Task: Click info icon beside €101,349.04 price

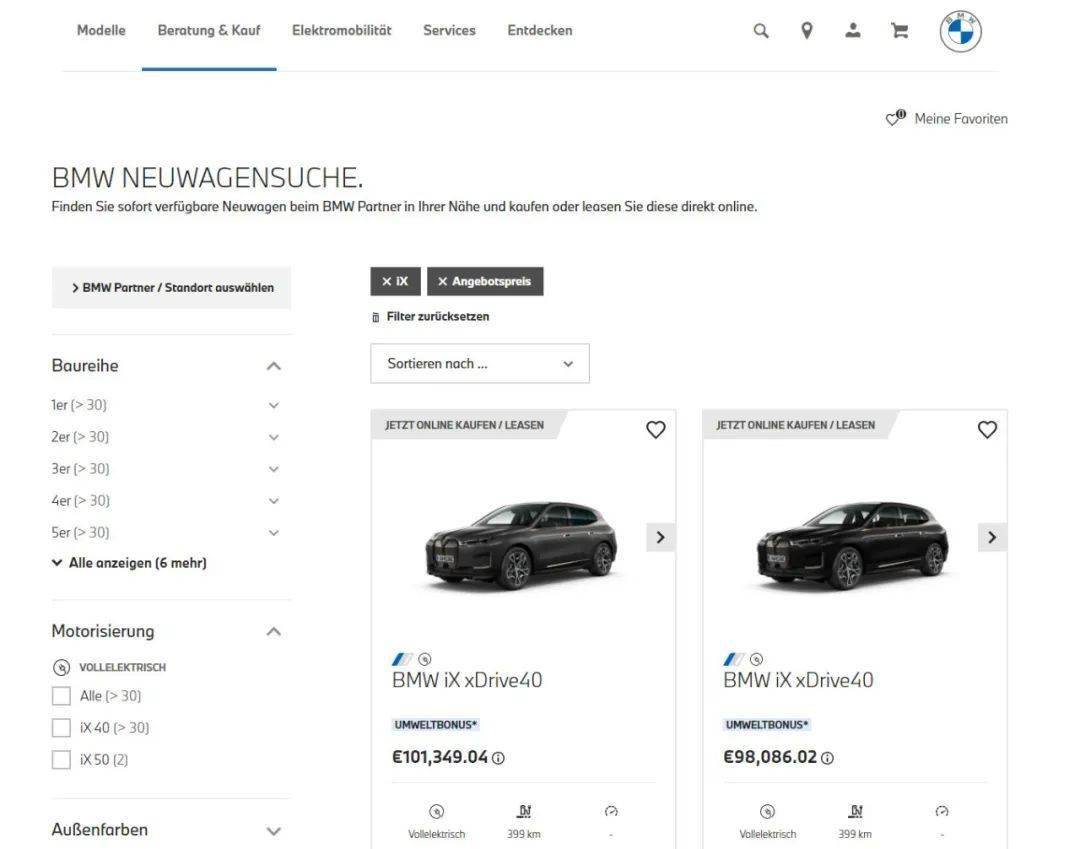Action: (x=498, y=758)
